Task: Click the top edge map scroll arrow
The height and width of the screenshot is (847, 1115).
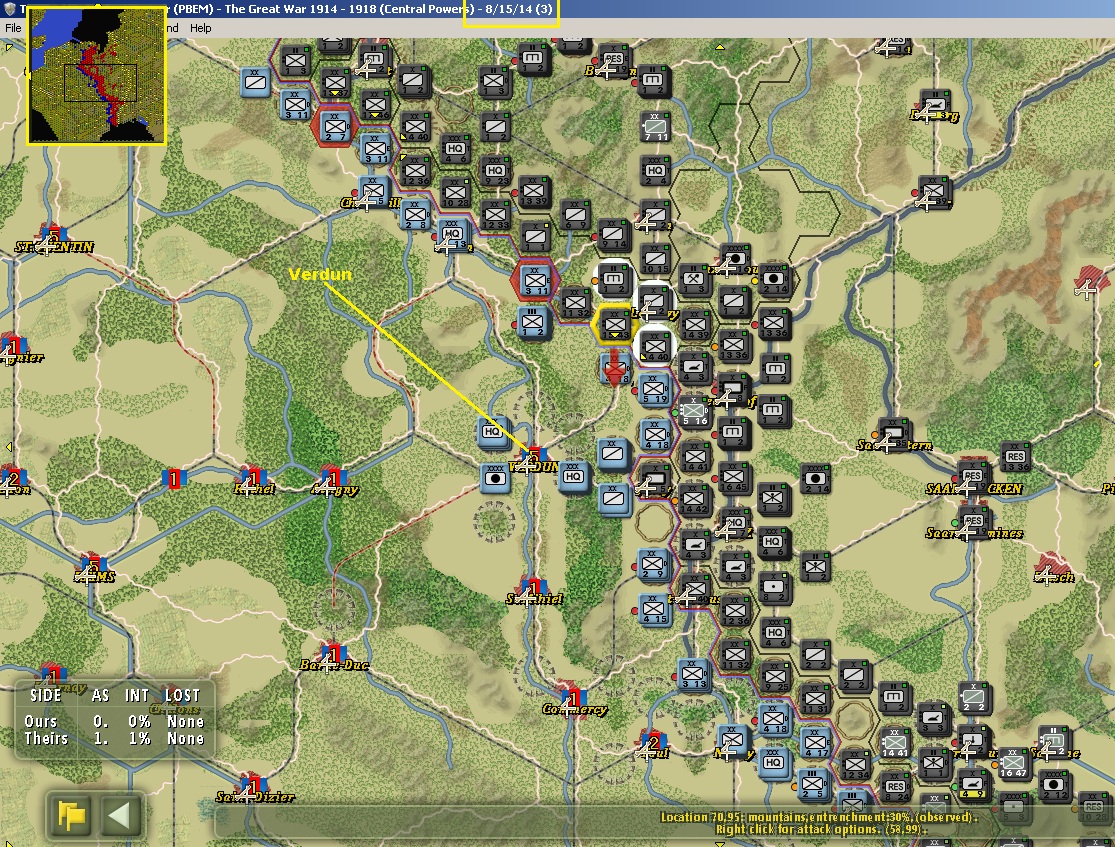Action: 720,47
